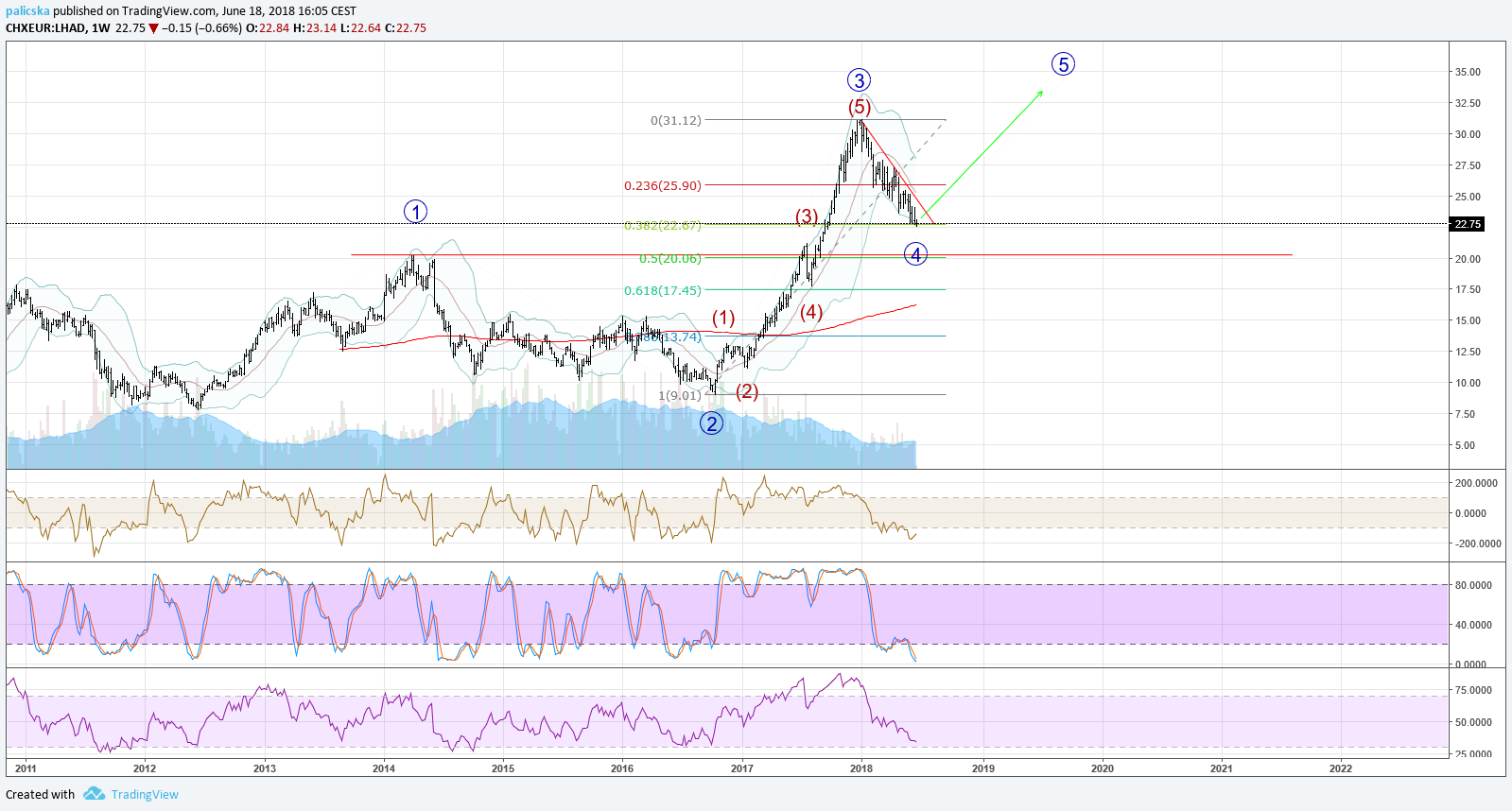Click red sub-wave label (1)
Viewport: 1512px width, 811px height.
(723, 318)
